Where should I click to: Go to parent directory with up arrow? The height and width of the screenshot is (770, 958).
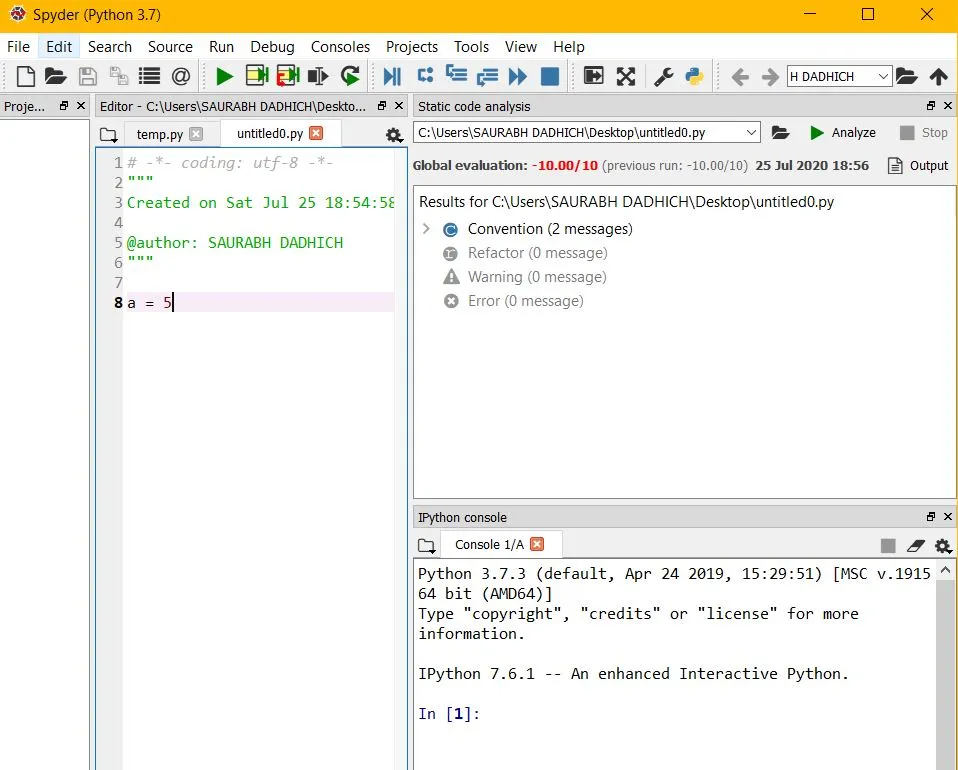point(938,76)
